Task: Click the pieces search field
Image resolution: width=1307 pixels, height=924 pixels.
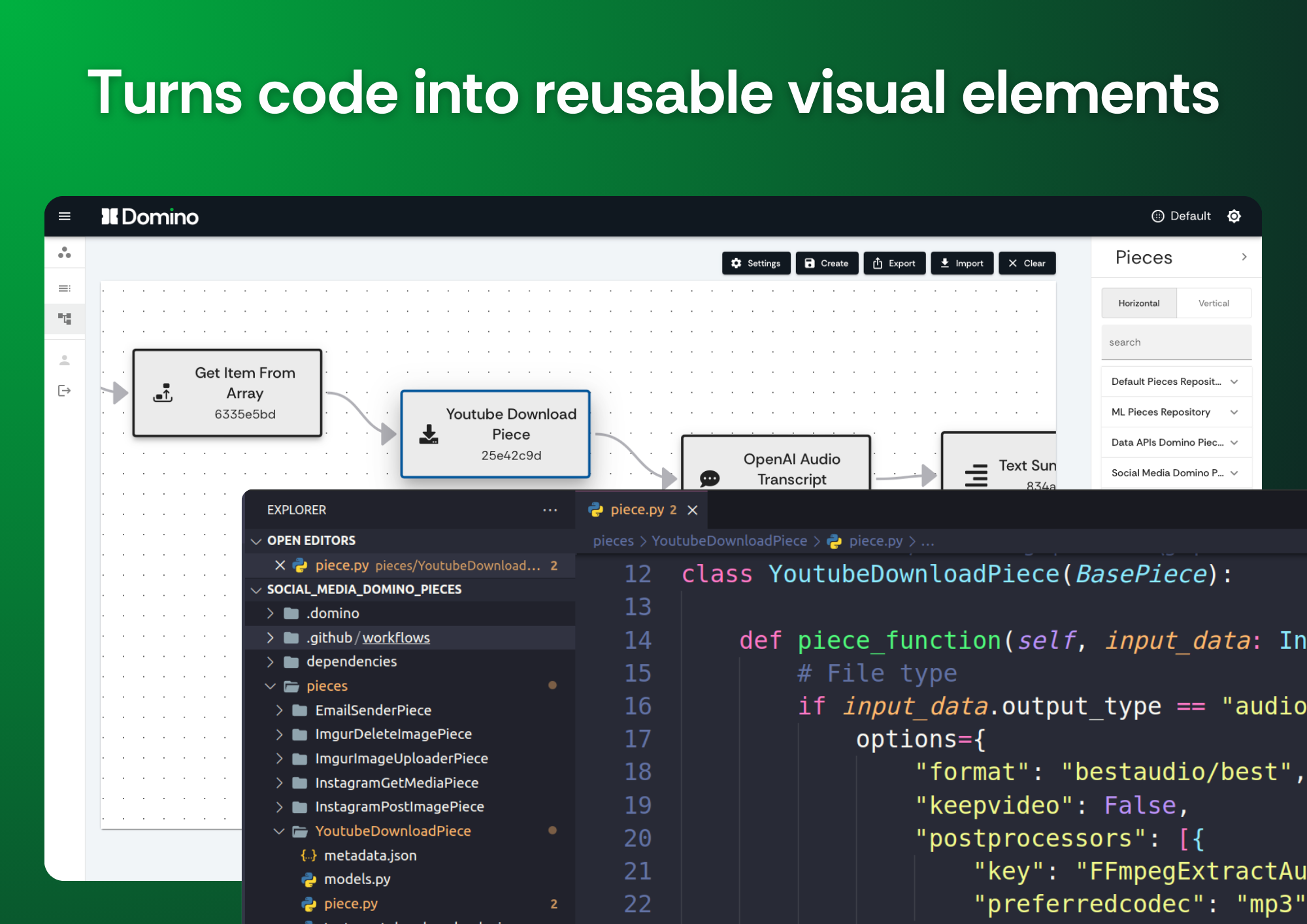Action: [x=1176, y=342]
